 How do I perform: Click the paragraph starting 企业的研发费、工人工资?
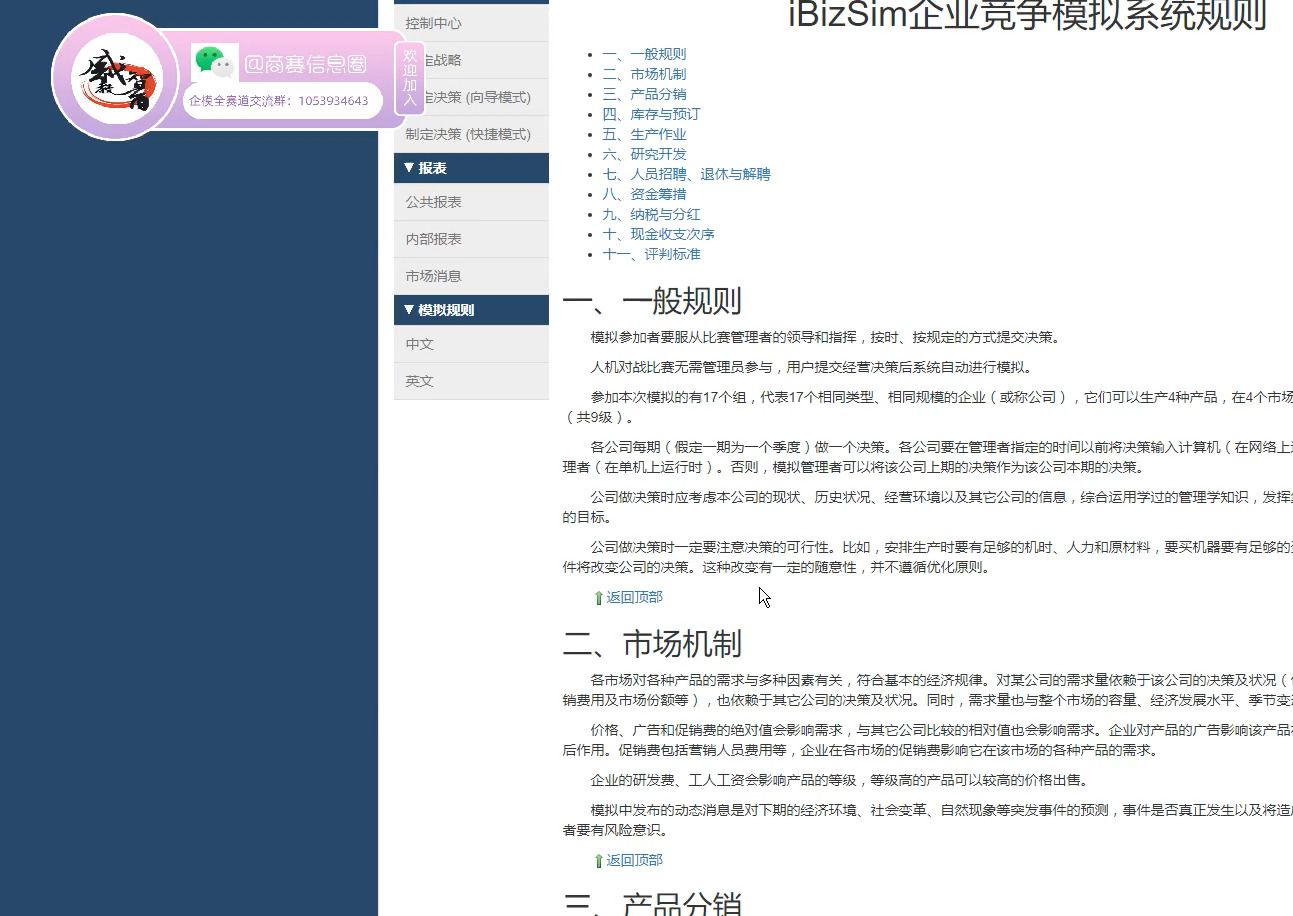pos(839,780)
